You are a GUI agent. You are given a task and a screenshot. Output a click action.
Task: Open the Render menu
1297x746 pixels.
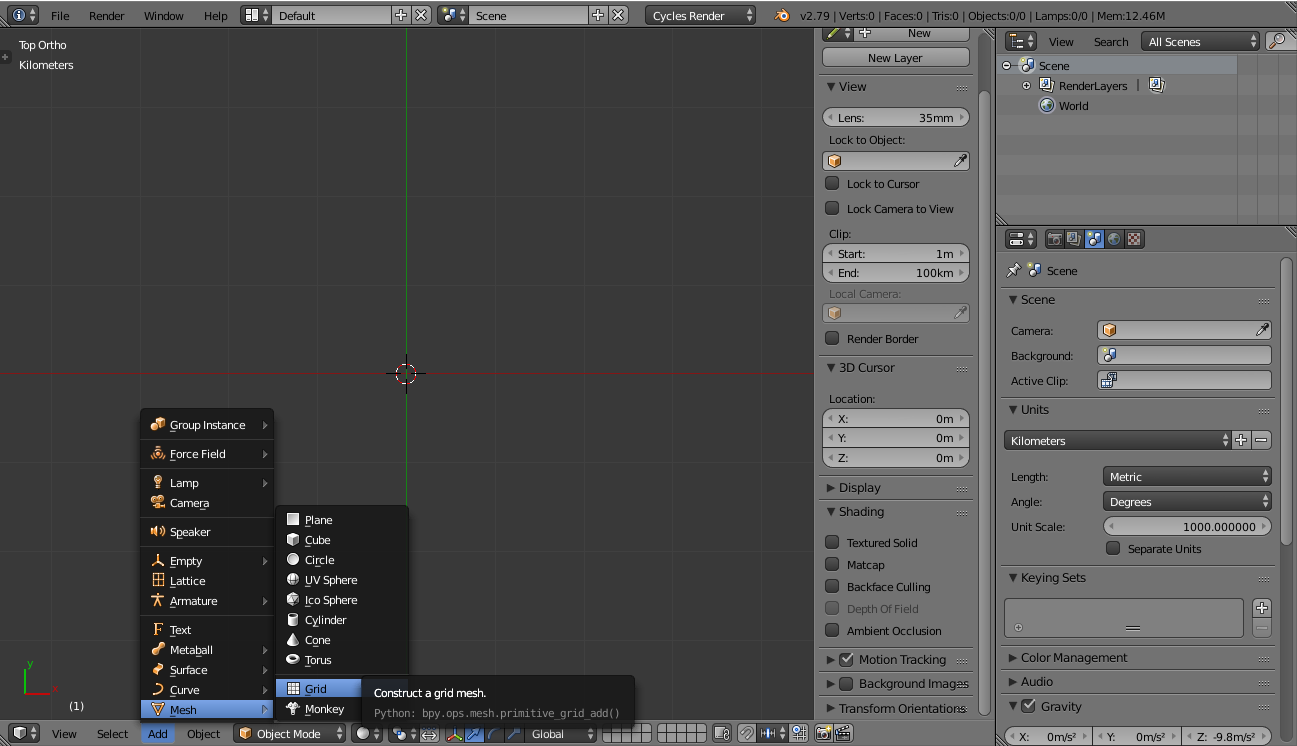(106, 15)
